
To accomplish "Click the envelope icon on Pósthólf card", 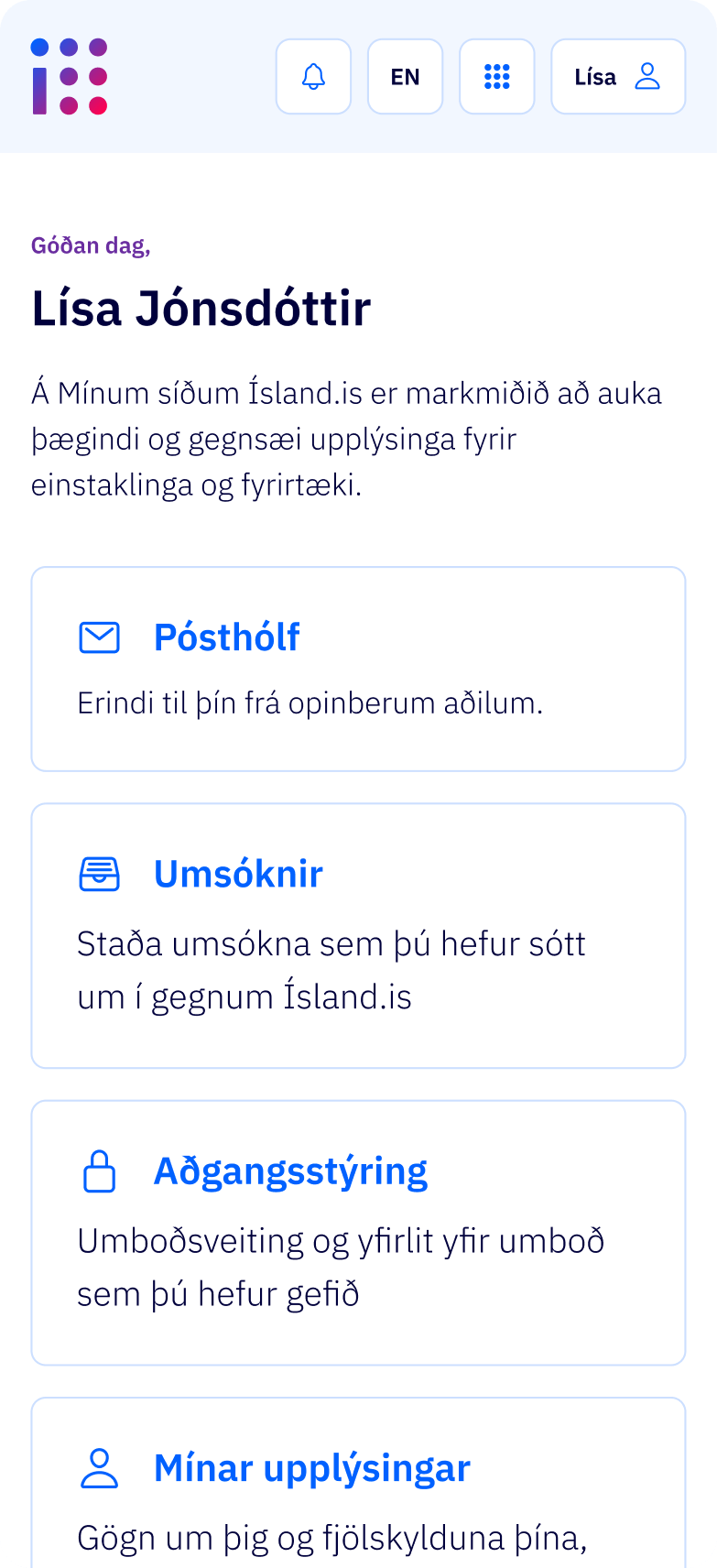I will [99, 637].
